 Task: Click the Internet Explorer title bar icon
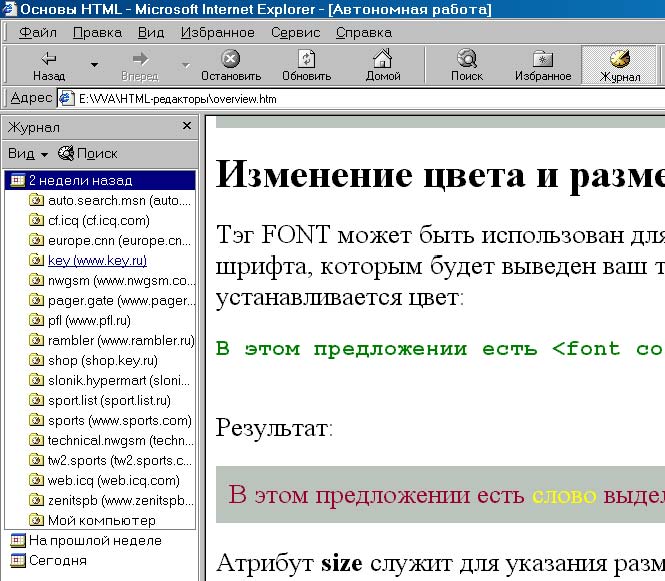pyautogui.click(x=8, y=8)
